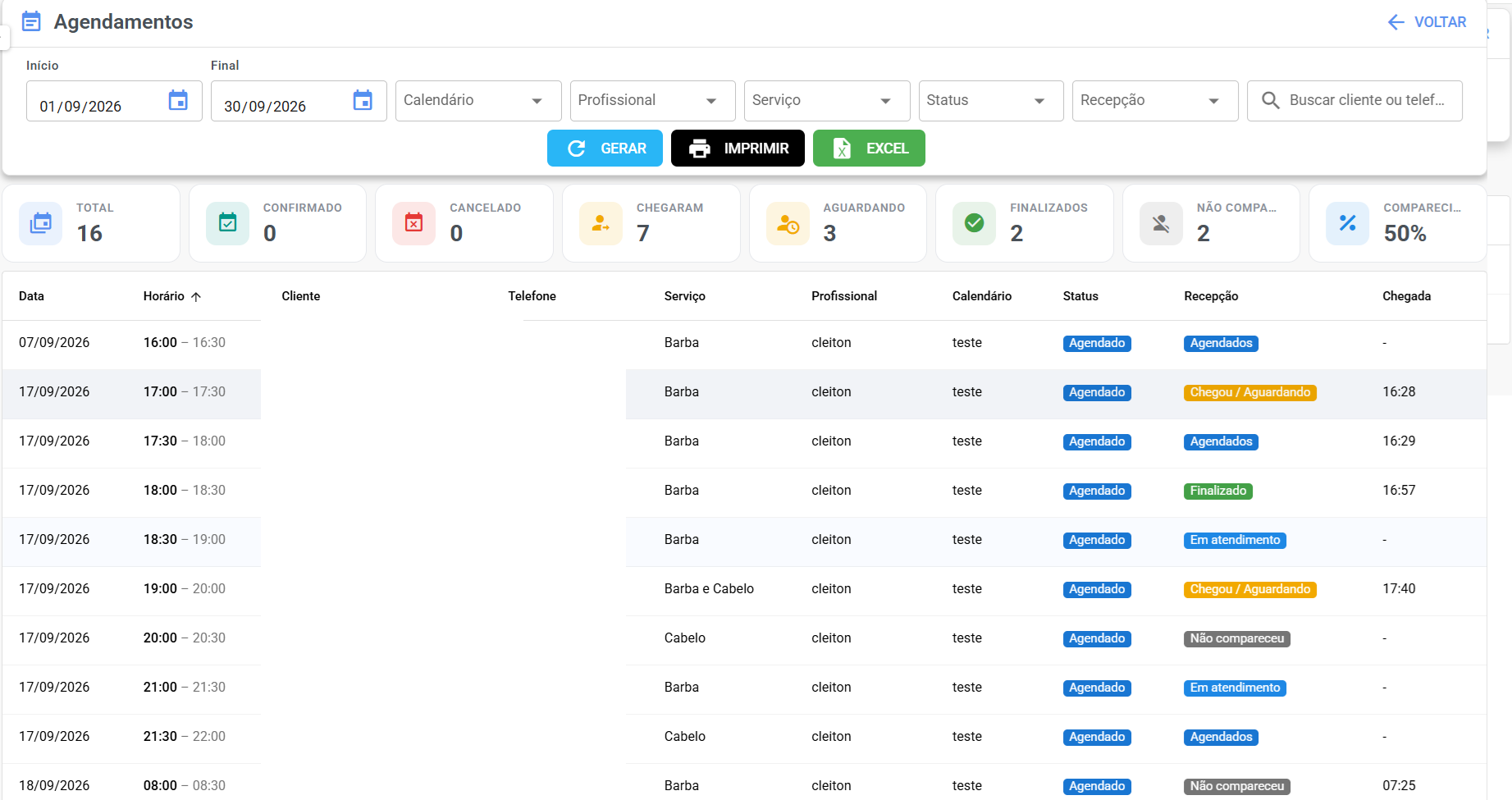The width and height of the screenshot is (1512, 800).
Task: Sort by the Data column header
Action: [31, 296]
